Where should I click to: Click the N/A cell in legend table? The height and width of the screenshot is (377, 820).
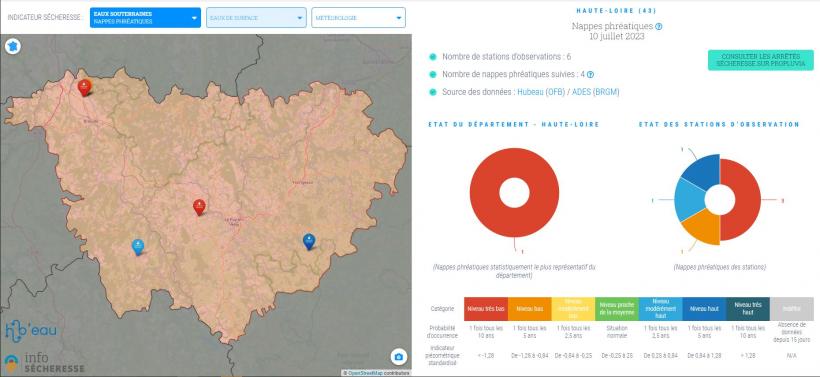(792, 356)
